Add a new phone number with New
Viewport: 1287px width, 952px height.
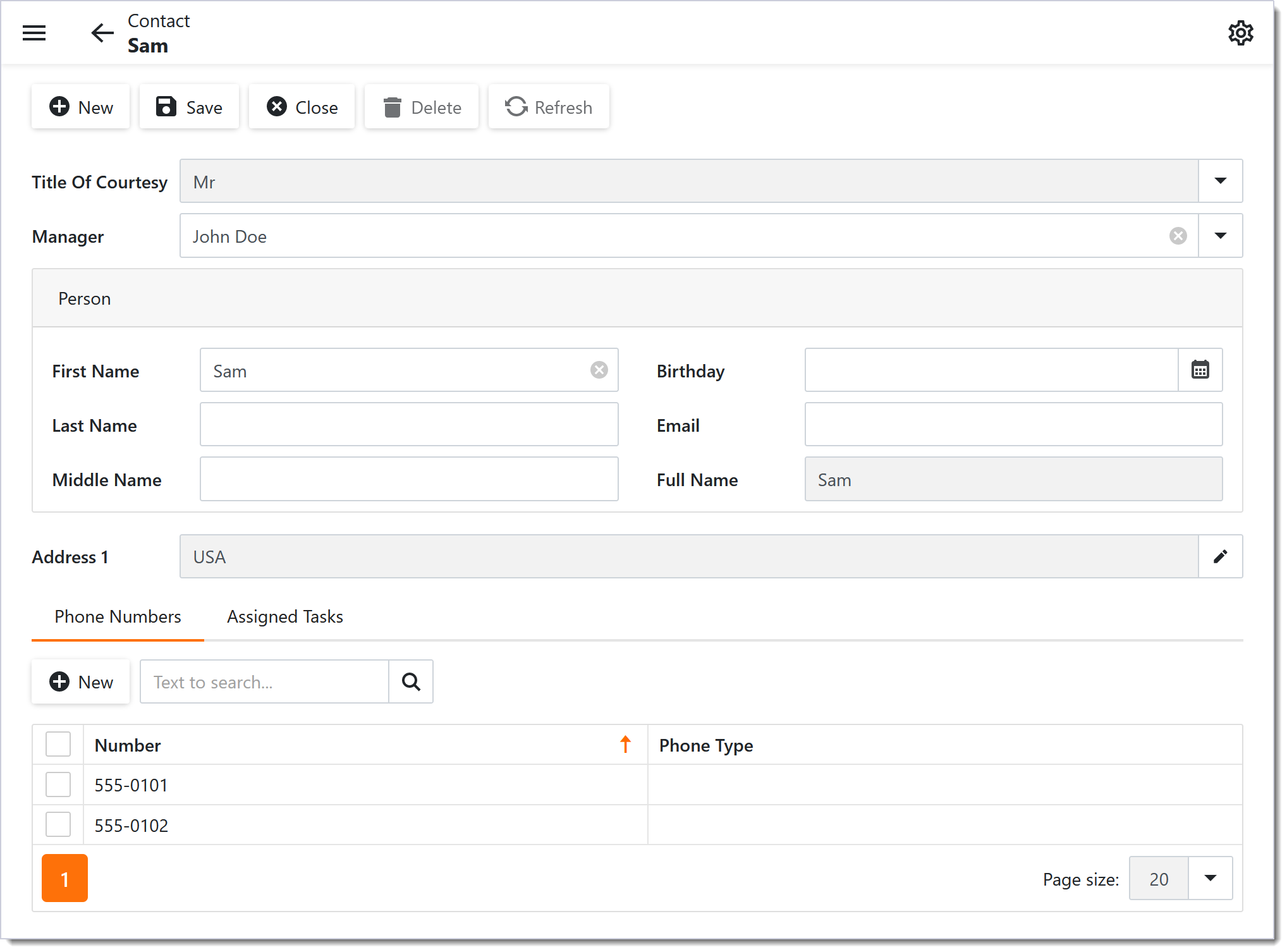(x=81, y=682)
